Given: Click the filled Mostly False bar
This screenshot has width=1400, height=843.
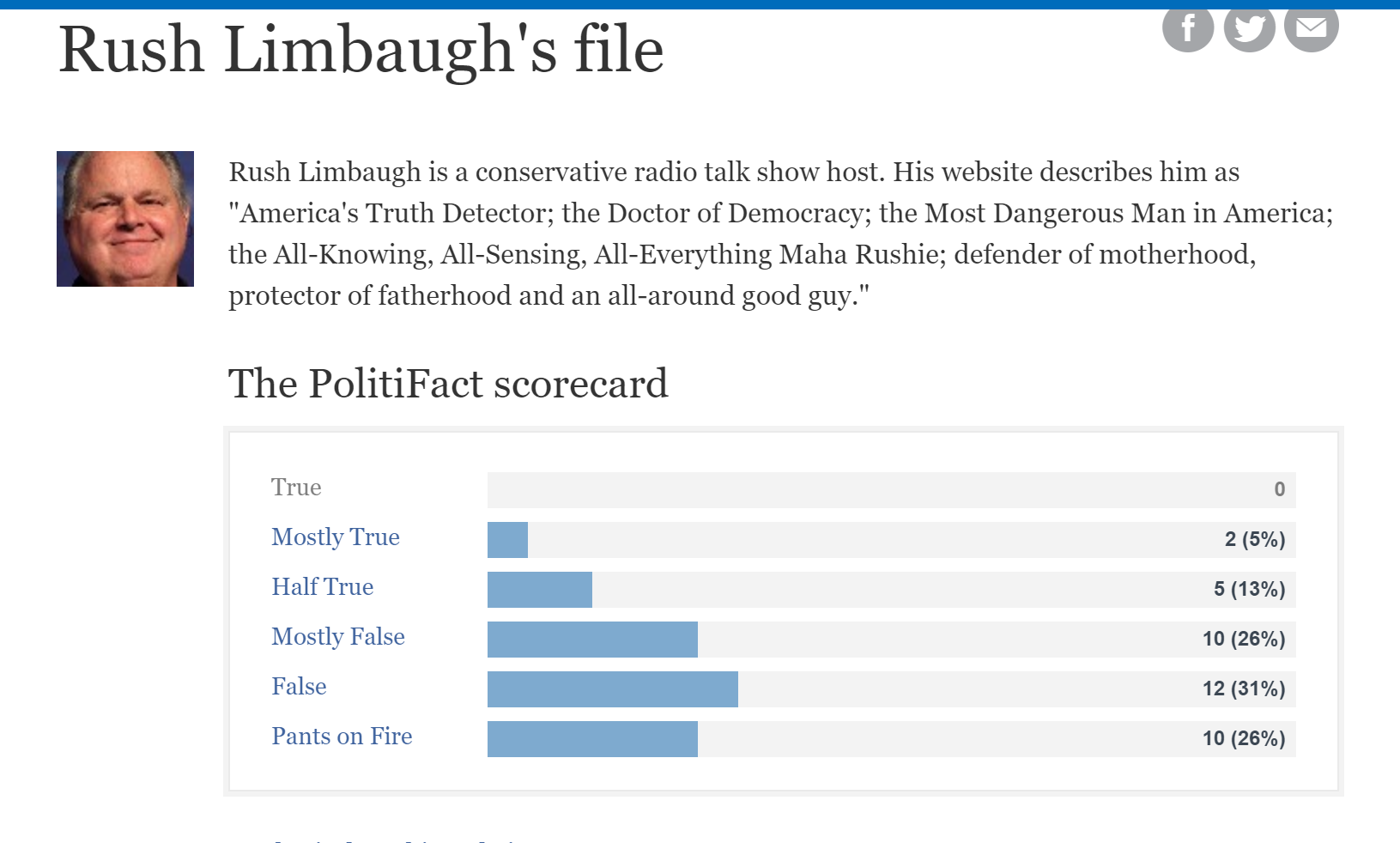Looking at the screenshot, I should point(592,640).
